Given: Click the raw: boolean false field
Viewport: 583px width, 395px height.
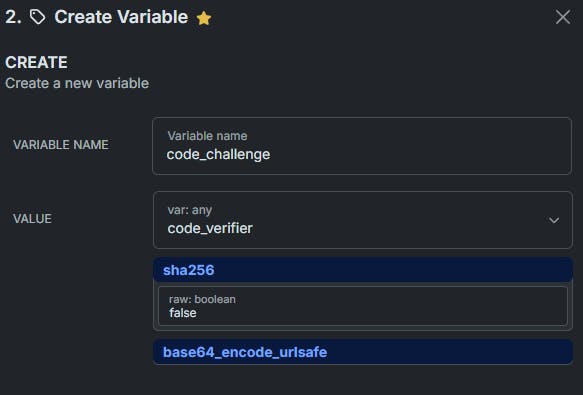Looking at the screenshot, I should 363,306.
